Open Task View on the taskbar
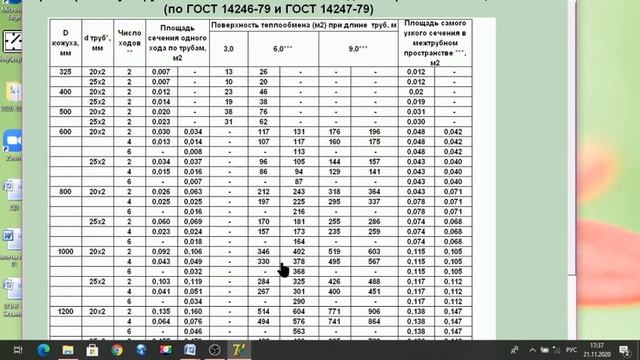The width and height of the screenshot is (640, 360). tap(18, 350)
